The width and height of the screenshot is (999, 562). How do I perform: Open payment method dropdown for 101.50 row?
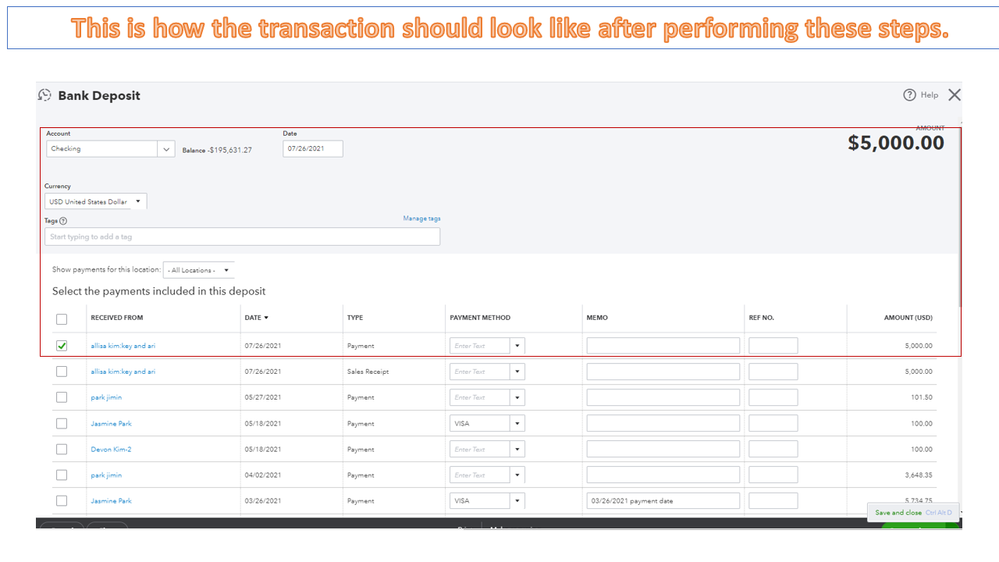click(x=517, y=398)
